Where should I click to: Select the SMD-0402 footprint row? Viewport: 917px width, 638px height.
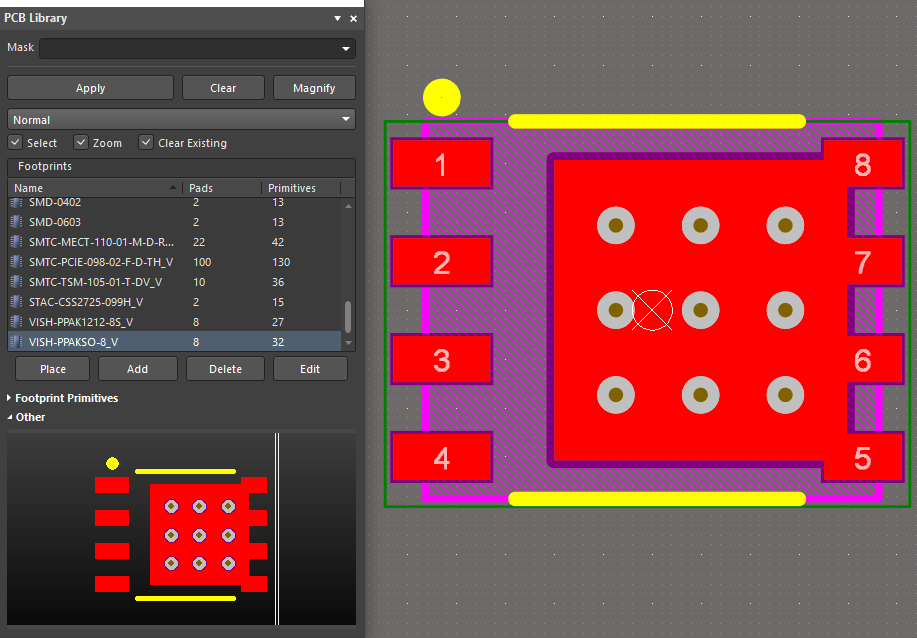[x=175, y=202]
